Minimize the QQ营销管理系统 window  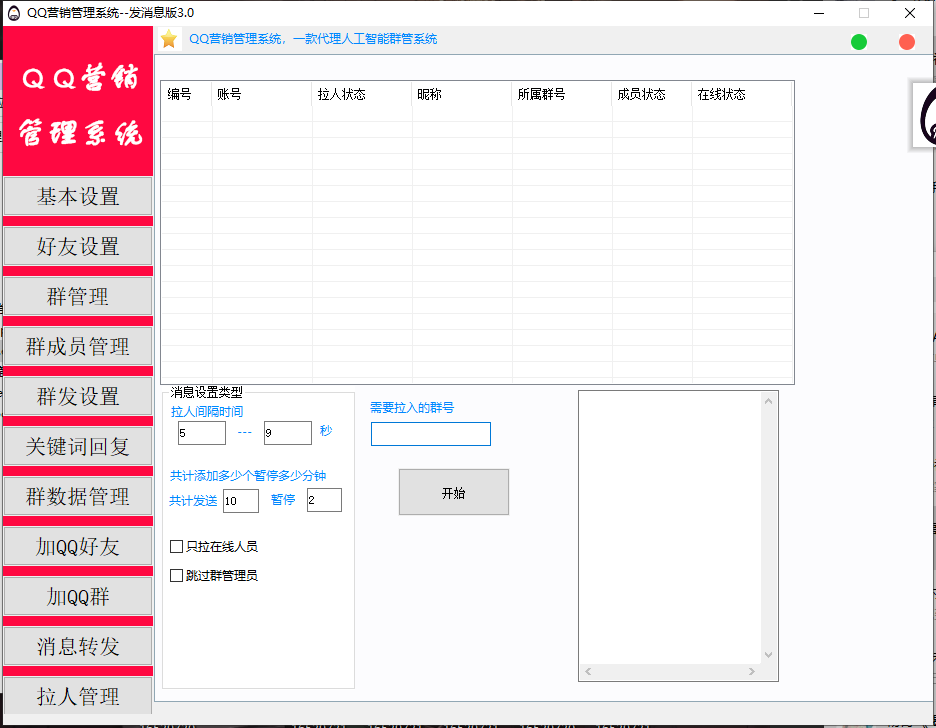(819, 13)
